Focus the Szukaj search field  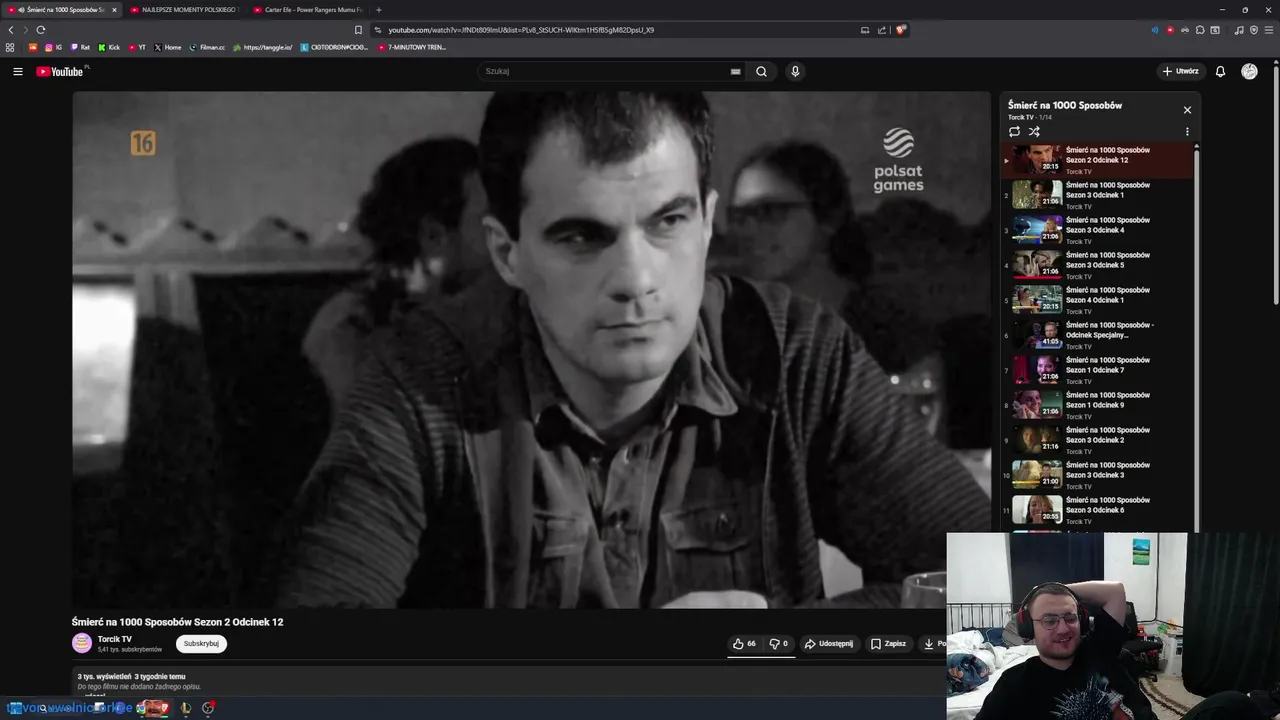click(605, 71)
